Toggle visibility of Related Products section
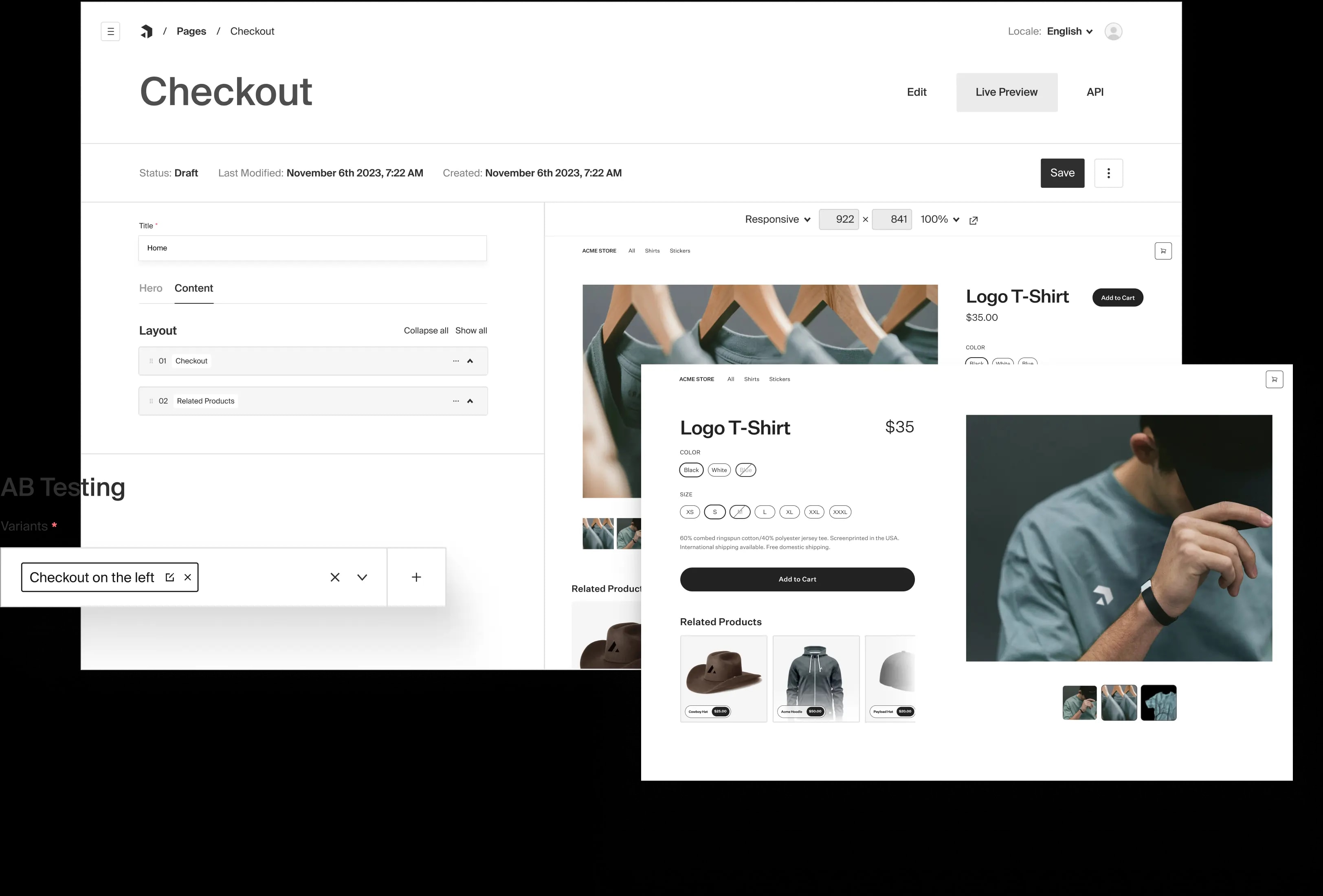The height and width of the screenshot is (896, 1323). tap(471, 400)
